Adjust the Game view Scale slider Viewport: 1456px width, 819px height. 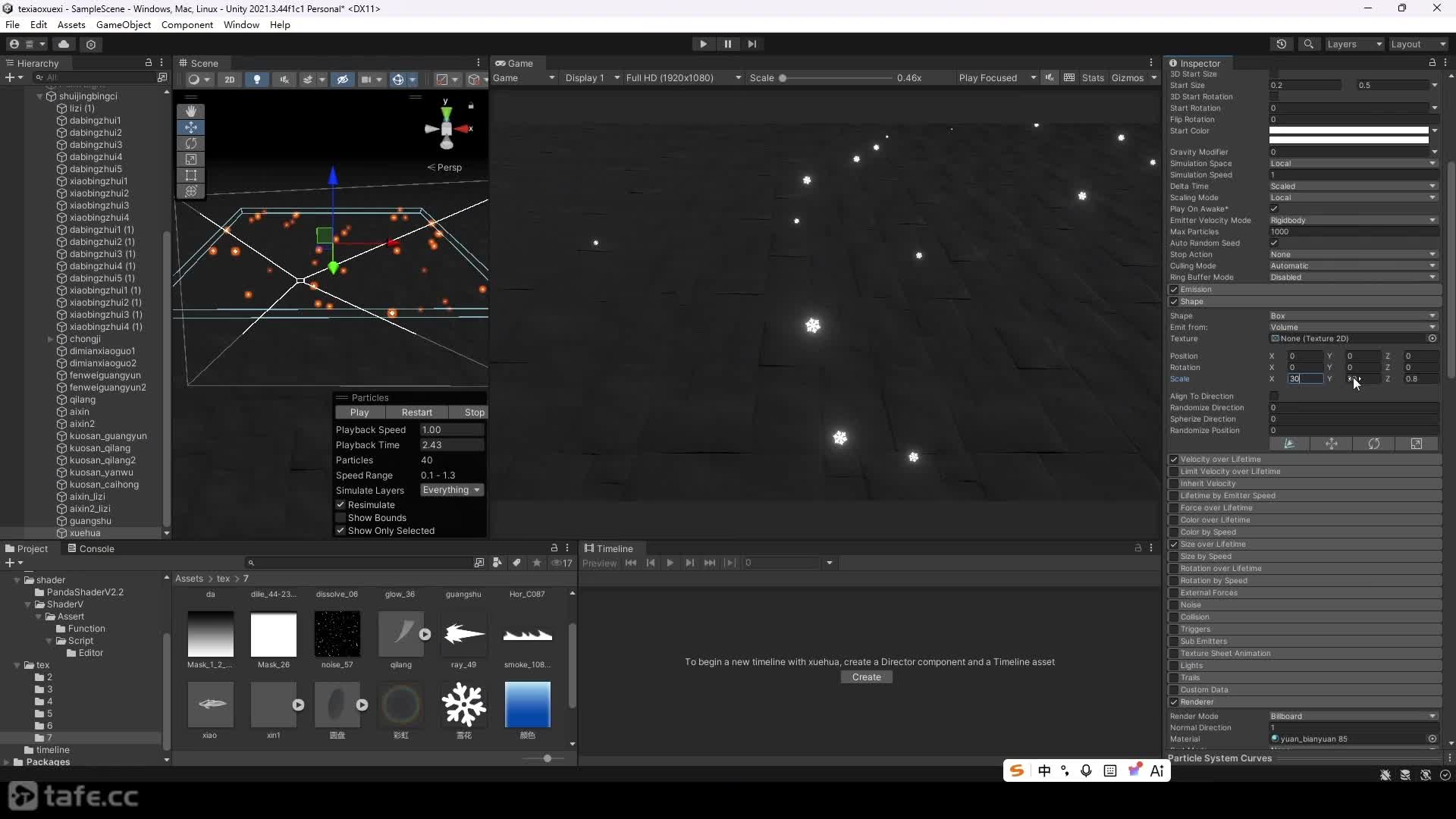tap(836, 78)
